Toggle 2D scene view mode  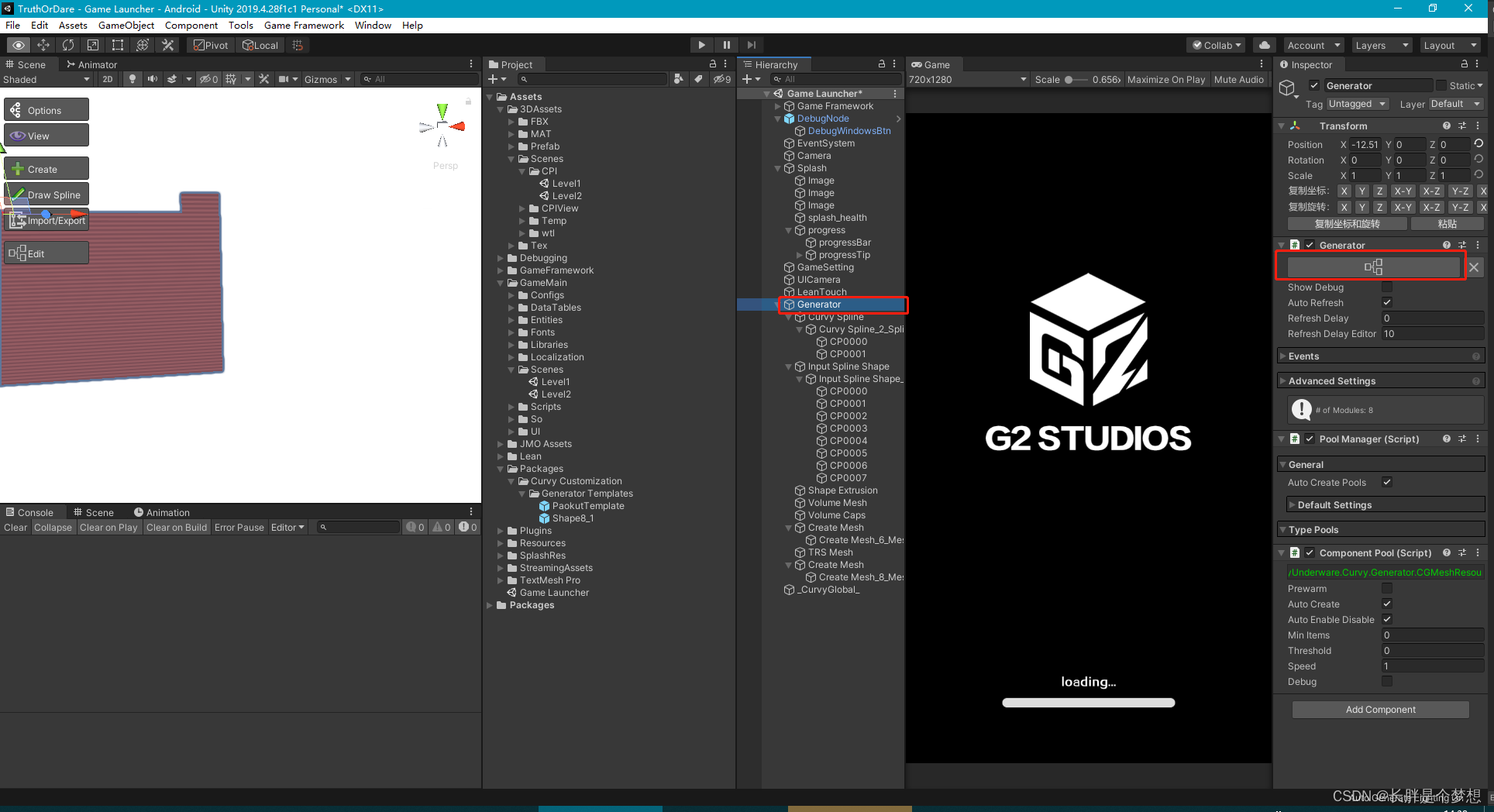click(x=108, y=79)
